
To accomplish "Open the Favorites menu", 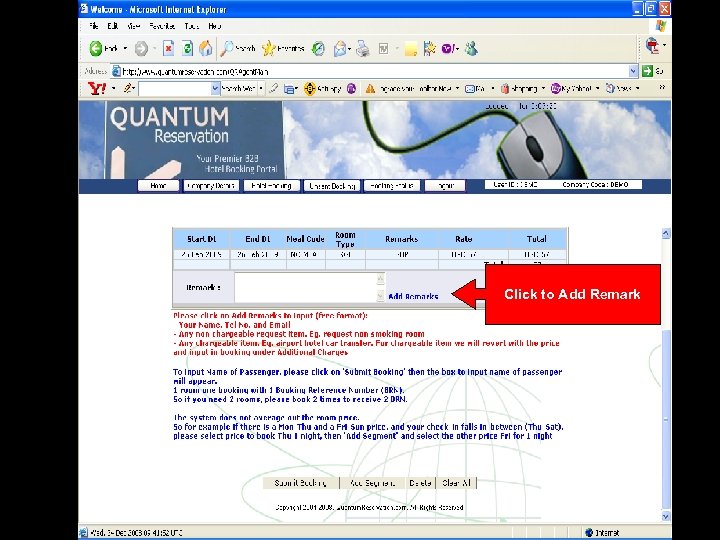I will [162, 26].
